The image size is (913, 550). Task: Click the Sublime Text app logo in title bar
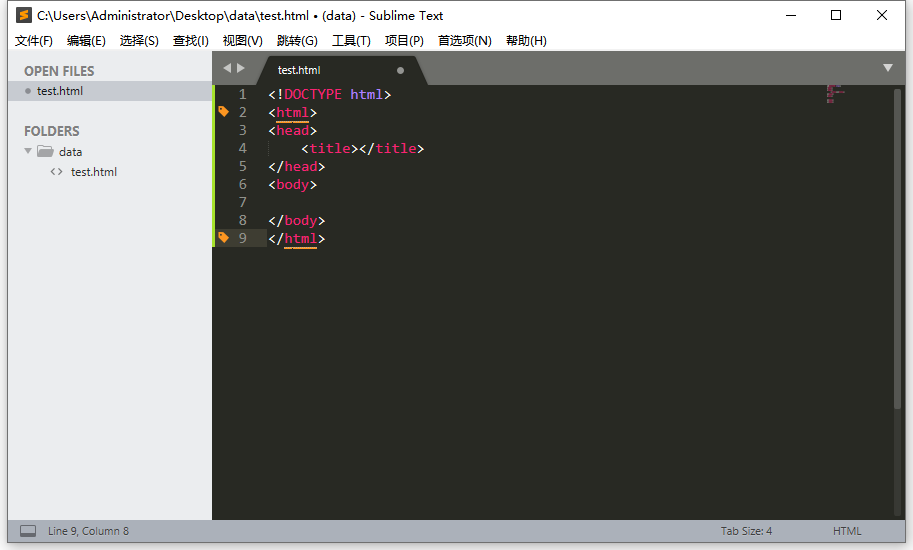click(24, 15)
